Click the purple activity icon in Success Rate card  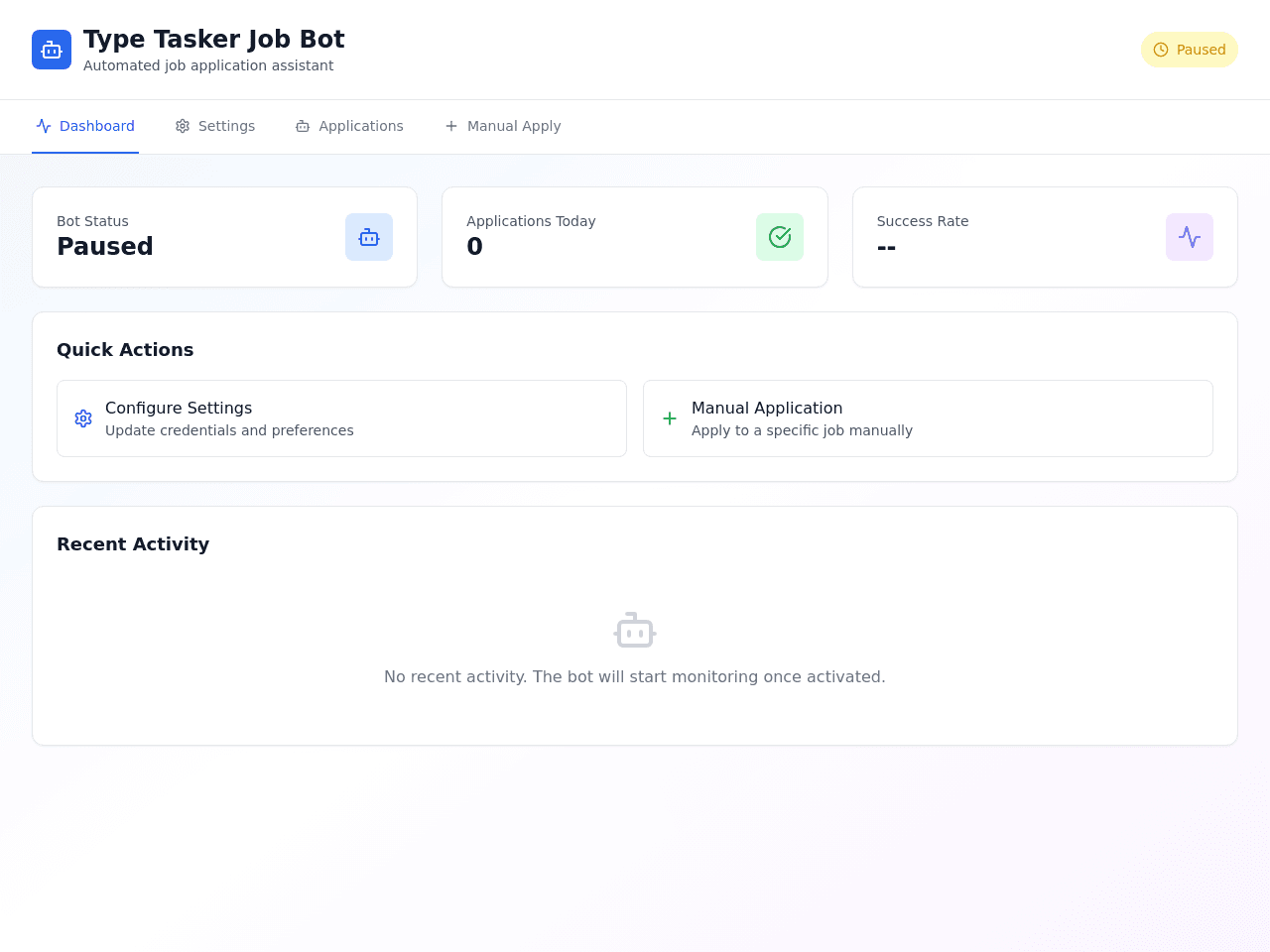pos(1190,237)
